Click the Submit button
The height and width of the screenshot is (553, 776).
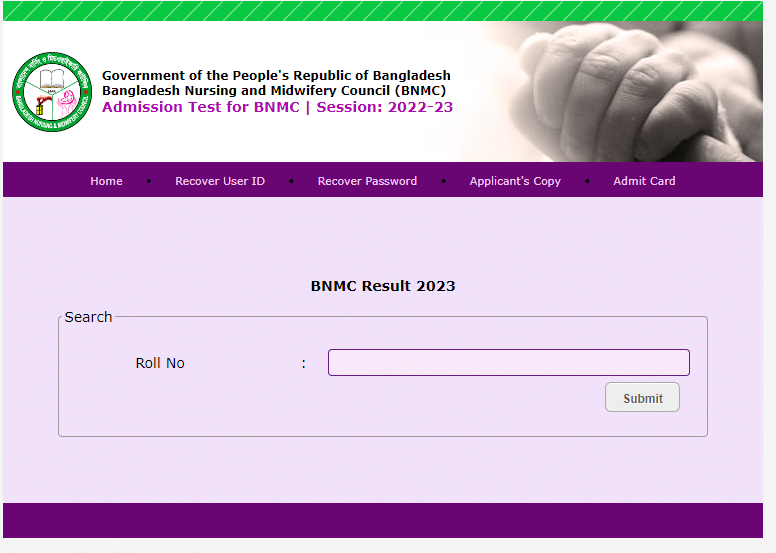click(642, 397)
